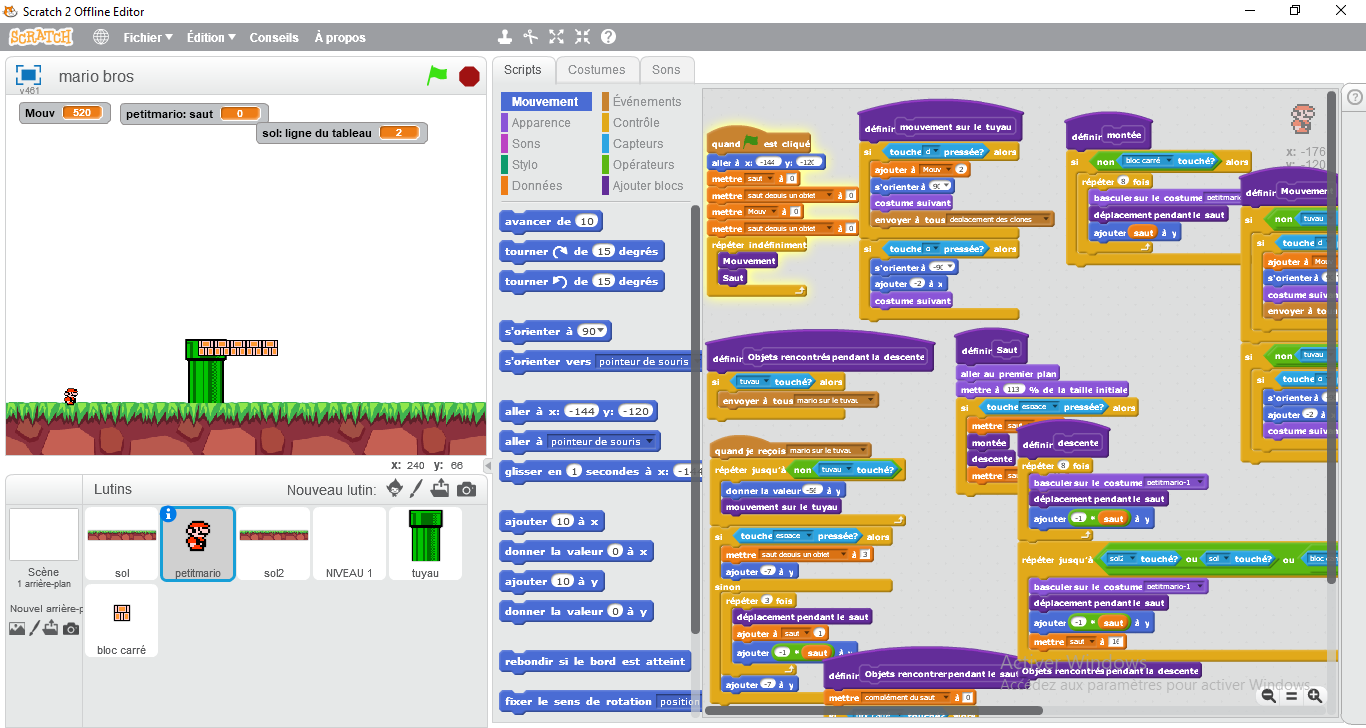Switch to the Costumes tab
Viewport: 1366px width, 728px height.
[x=597, y=70]
